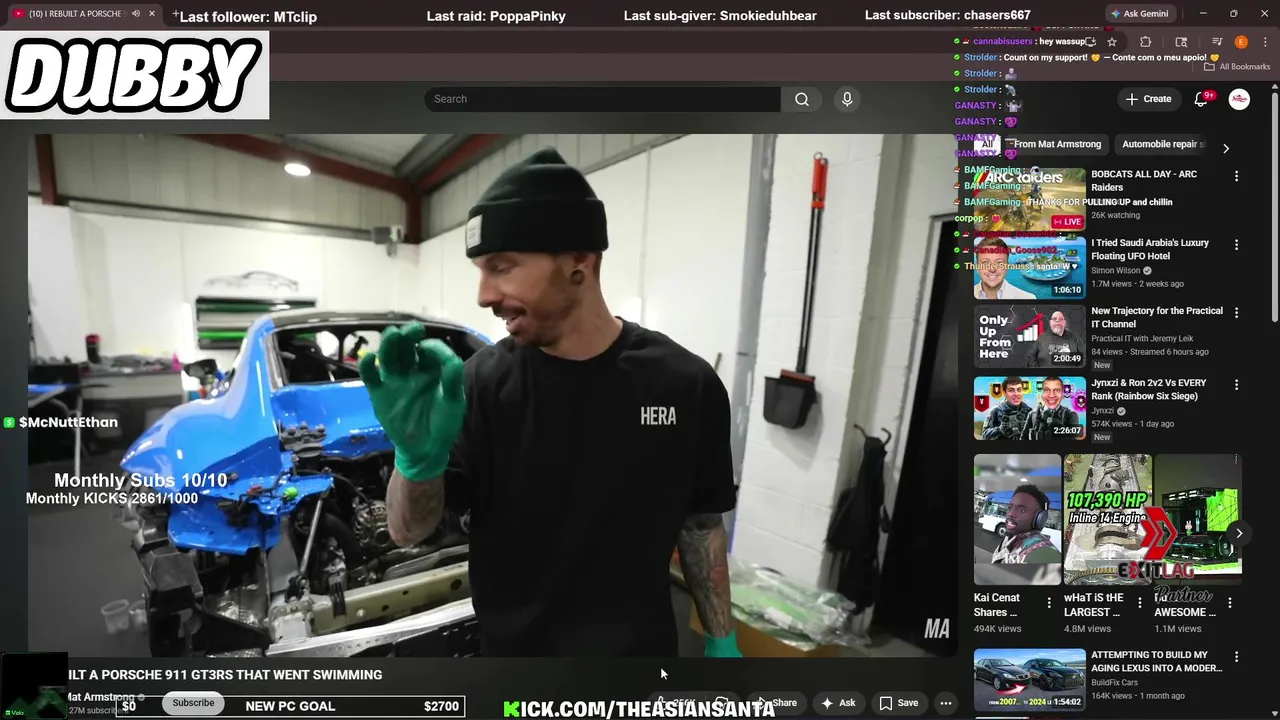Open a new browser tab
Image resolution: width=1280 pixels, height=720 pixels.
(176, 14)
